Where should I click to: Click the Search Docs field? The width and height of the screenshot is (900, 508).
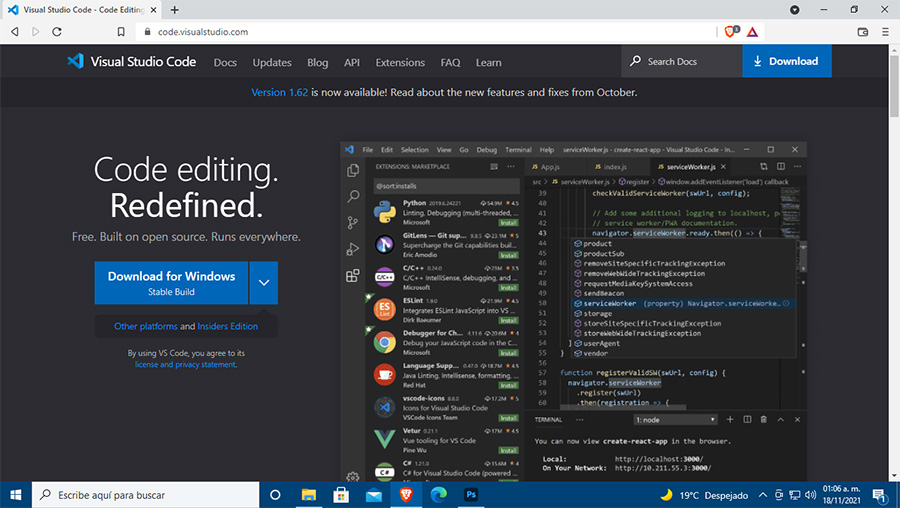pyautogui.click(x=681, y=61)
